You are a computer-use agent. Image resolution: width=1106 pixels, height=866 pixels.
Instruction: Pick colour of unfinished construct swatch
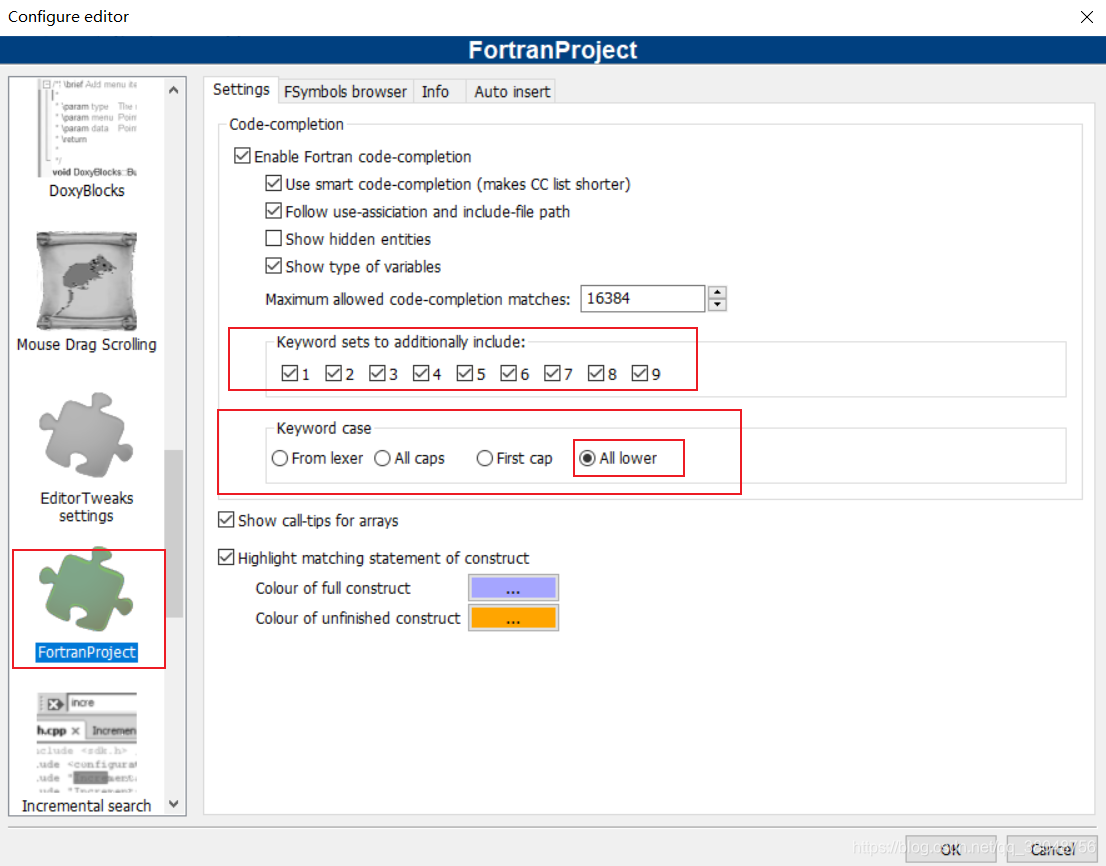(x=514, y=618)
